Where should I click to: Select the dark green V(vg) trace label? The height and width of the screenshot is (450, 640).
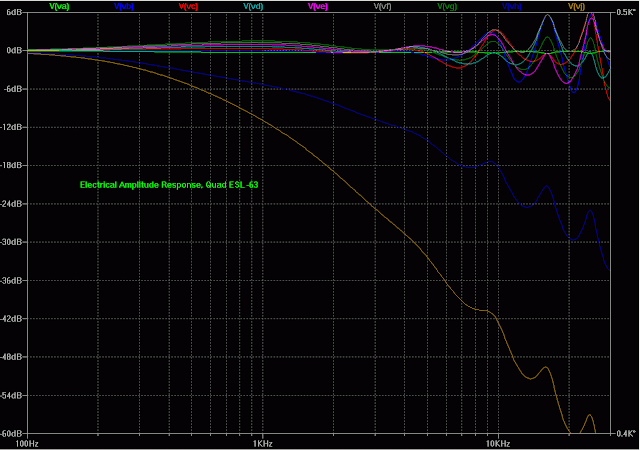447,6
